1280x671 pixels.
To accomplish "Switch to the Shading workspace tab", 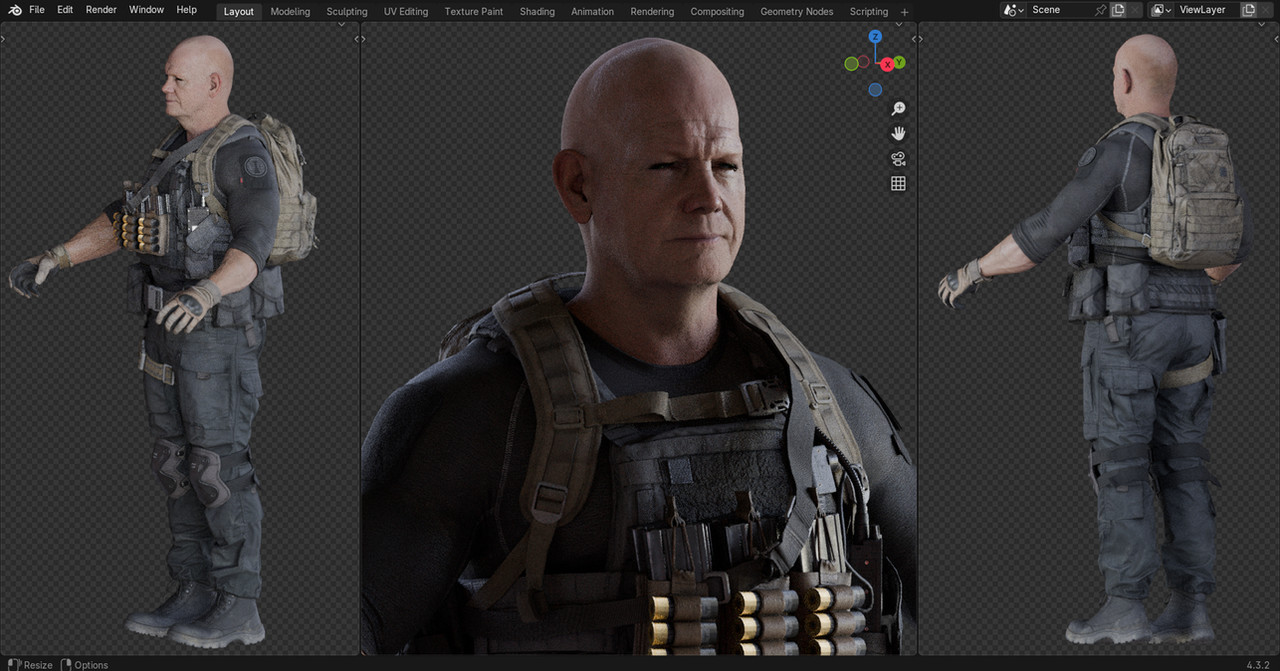I will coord(537,11).
